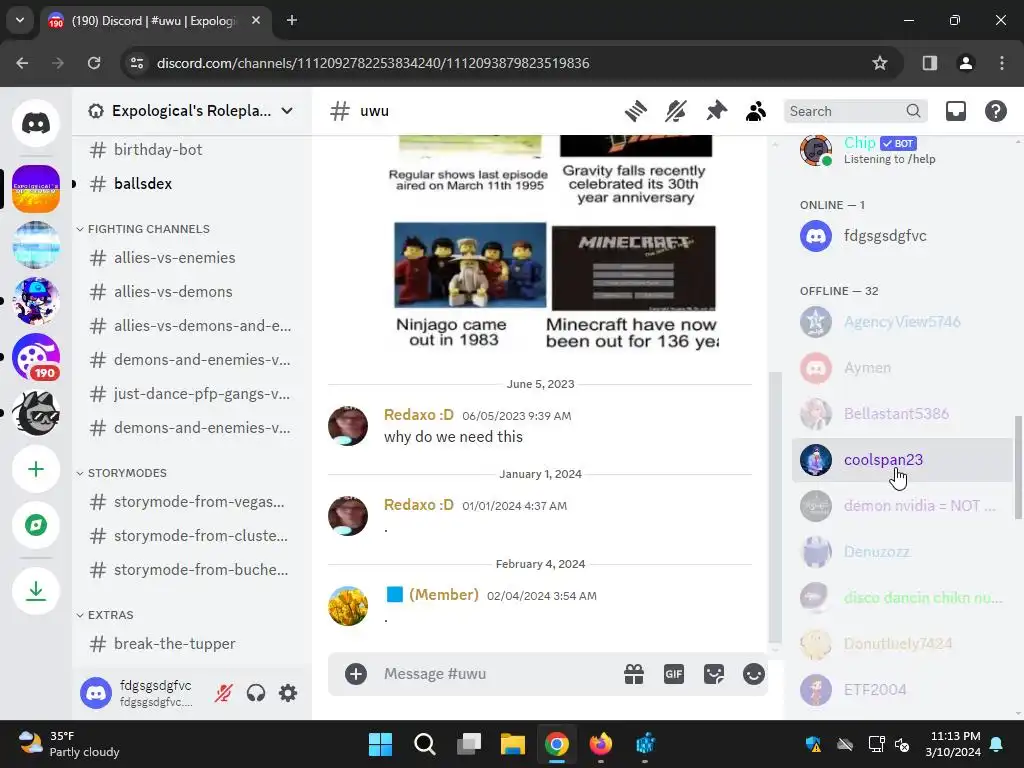Open User Settings gear icon
Image resolution: width=1024 pixels, height=768 pixels.
pos(288,693)
